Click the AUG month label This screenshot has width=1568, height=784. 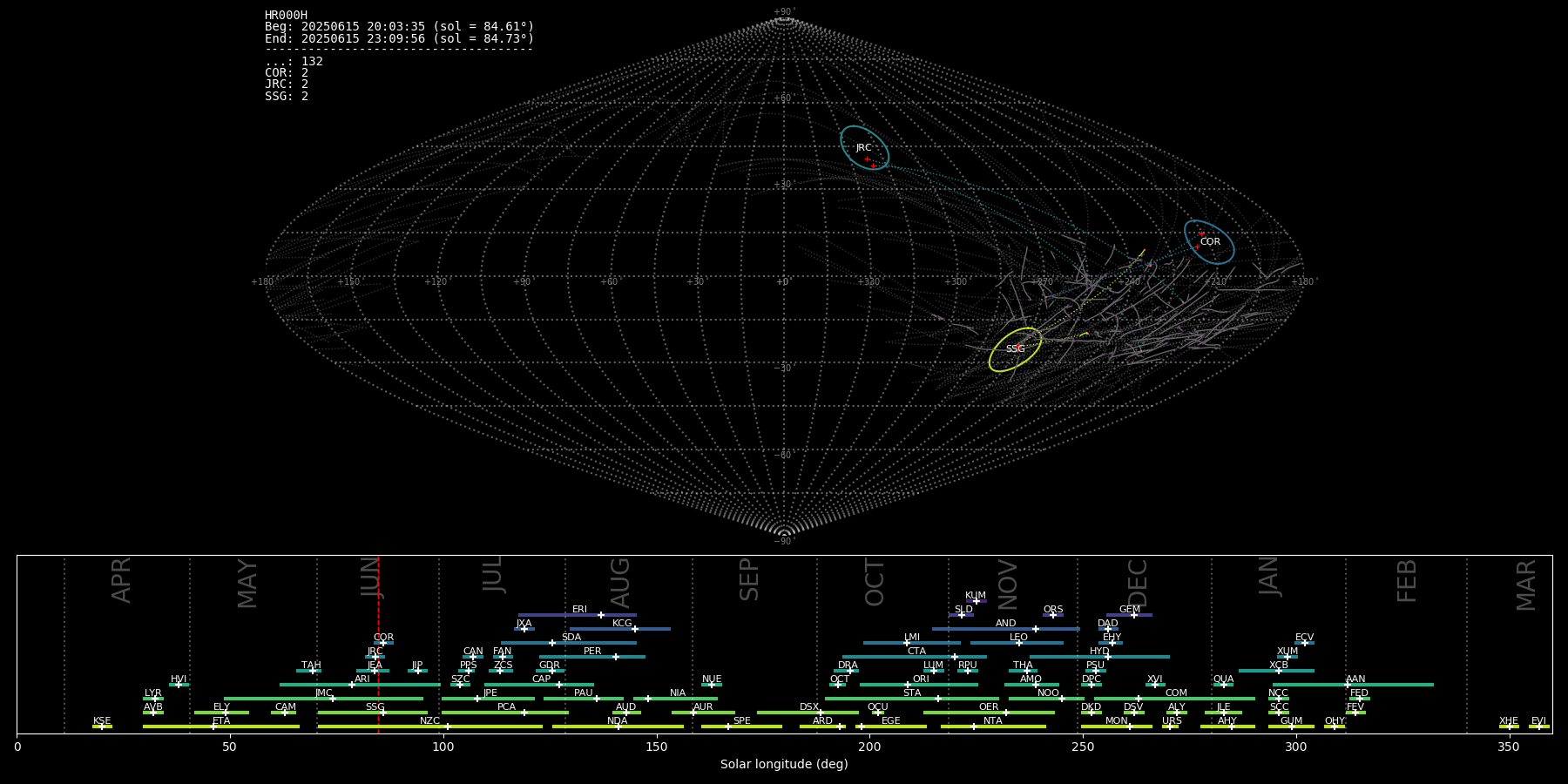click(x=620, y=583)
